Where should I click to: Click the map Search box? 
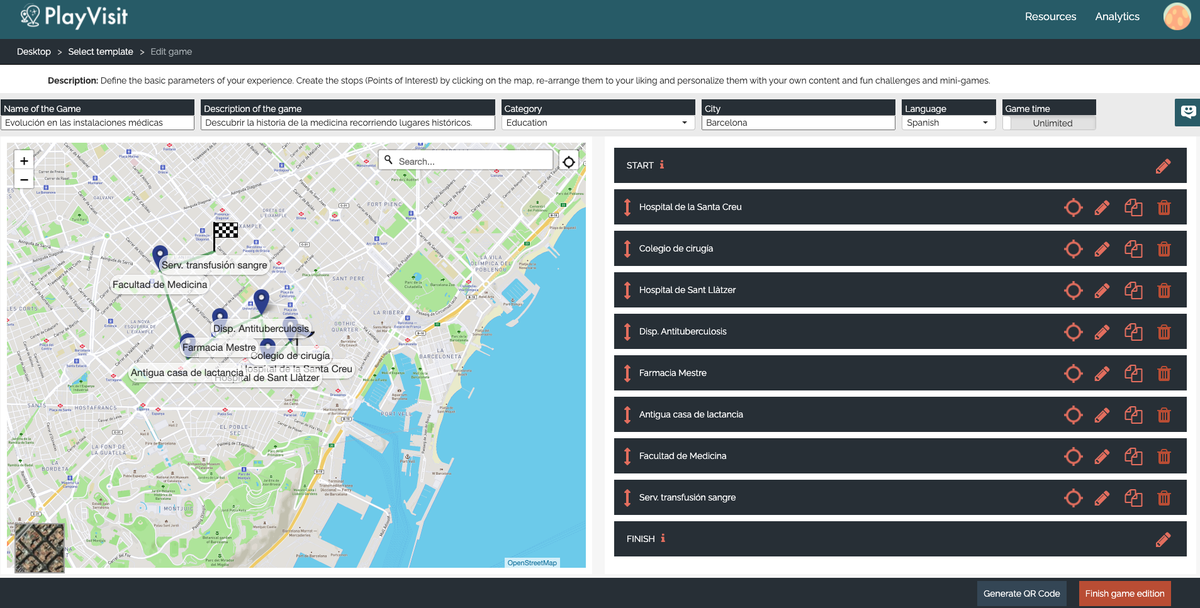coord(466,161)
